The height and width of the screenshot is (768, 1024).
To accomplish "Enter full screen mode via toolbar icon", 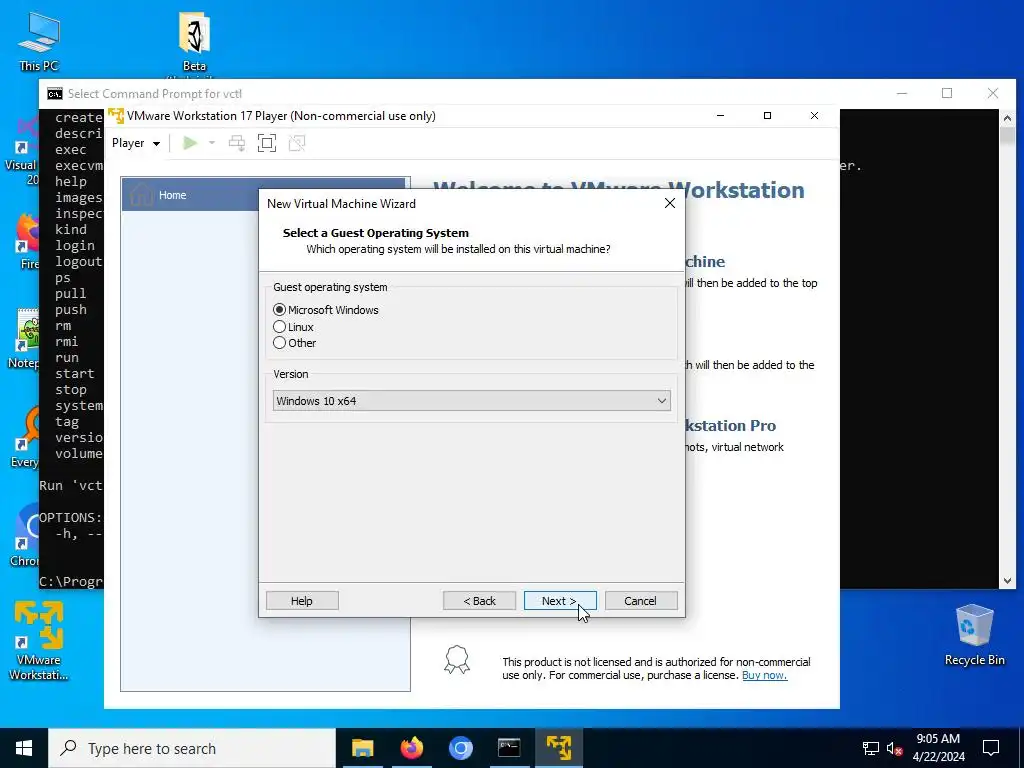I will tap(267, 143).
